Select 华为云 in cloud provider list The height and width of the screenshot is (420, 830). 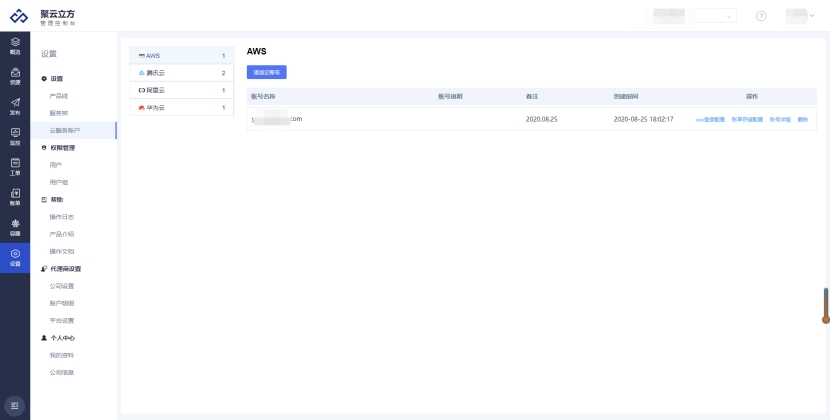pyautogui.click(x=182, y=108)
